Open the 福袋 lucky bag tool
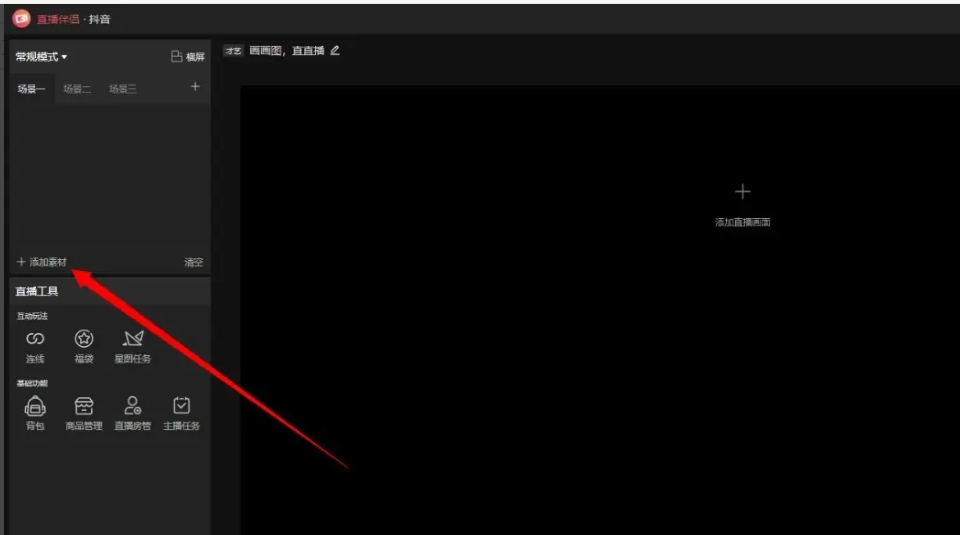This screenshot has width=960, height=535. [x=84, y=341]
